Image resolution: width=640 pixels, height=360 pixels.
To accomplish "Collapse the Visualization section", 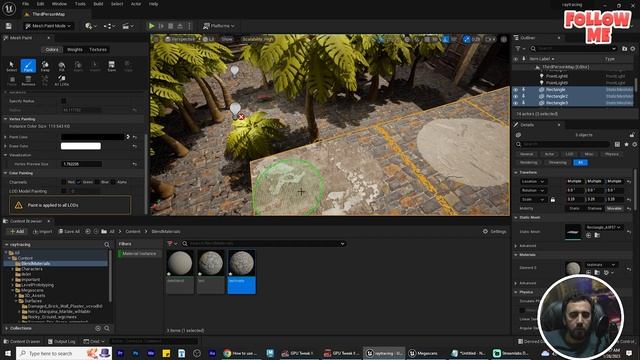I will 6,155.
